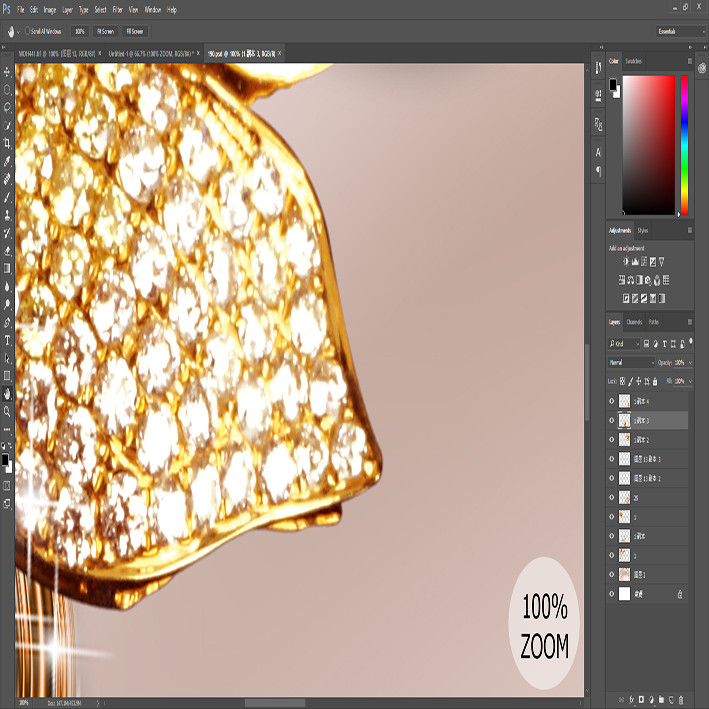Viewport: 709px width, 709px height.
Task: Select the Blur tool
Action: [7, 287]
